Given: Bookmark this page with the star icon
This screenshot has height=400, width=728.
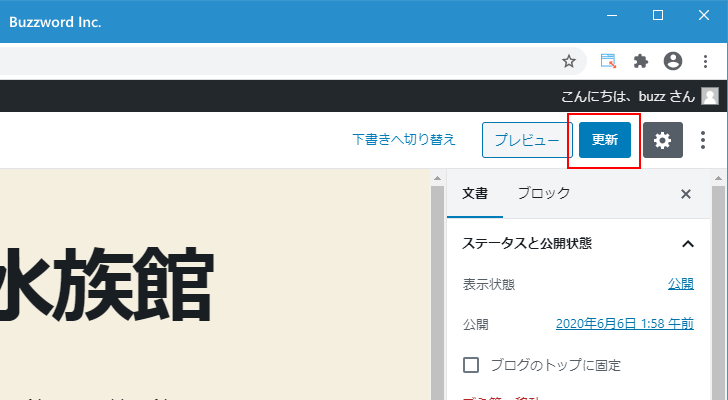Looking at the screenshot, I should point(569,61).
